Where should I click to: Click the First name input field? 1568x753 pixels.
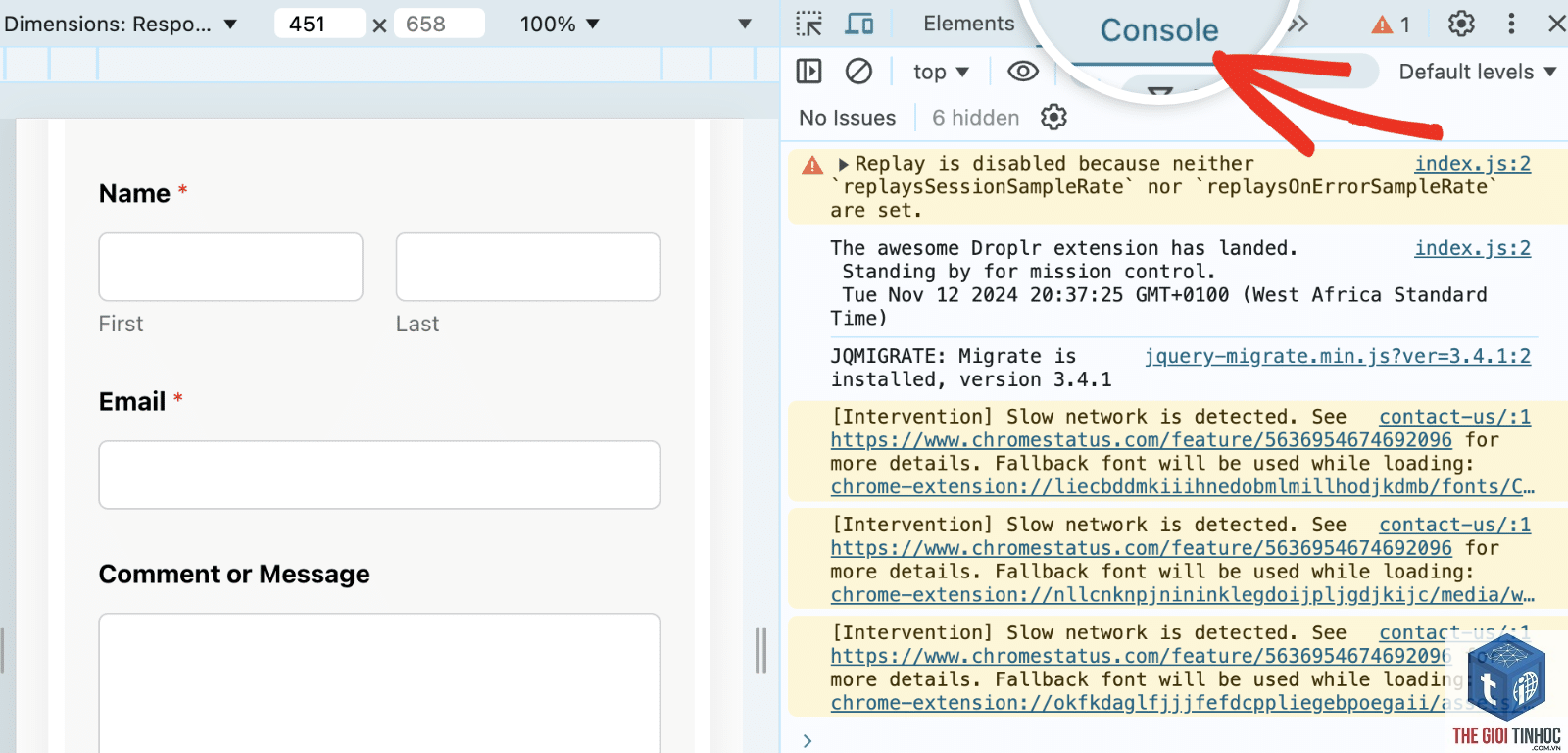tap(231, 267)
